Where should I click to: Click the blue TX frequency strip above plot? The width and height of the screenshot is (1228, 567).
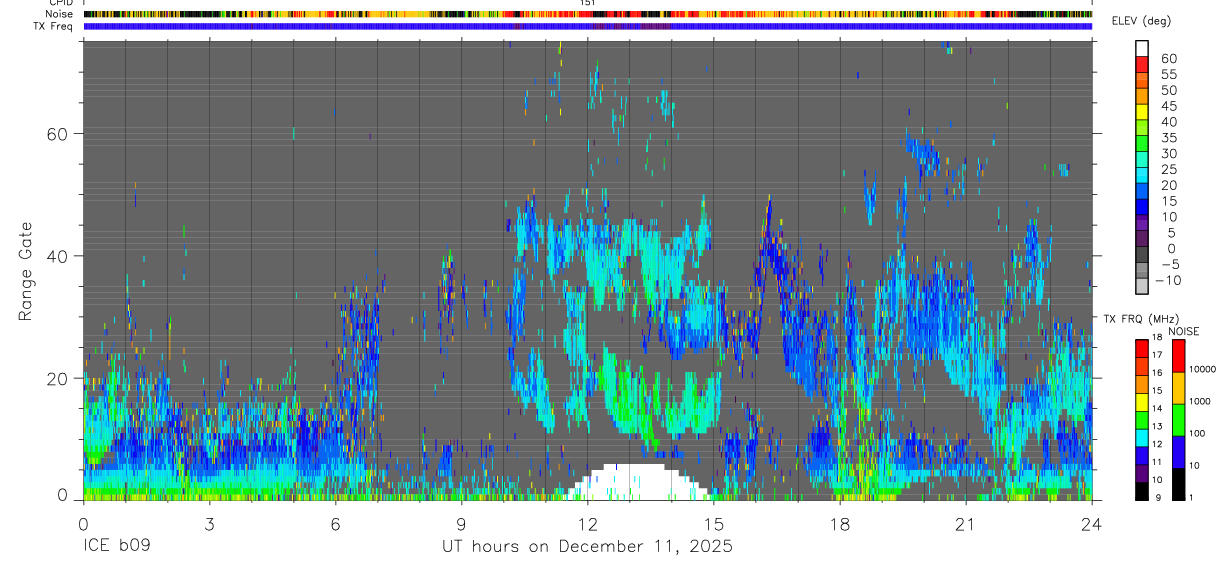point(587,26)
